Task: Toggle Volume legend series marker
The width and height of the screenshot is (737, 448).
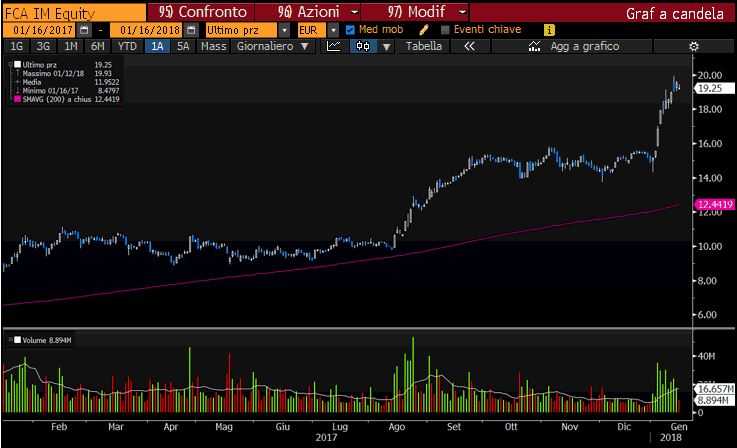Action: pyautogui.click(x=17, y=340)
